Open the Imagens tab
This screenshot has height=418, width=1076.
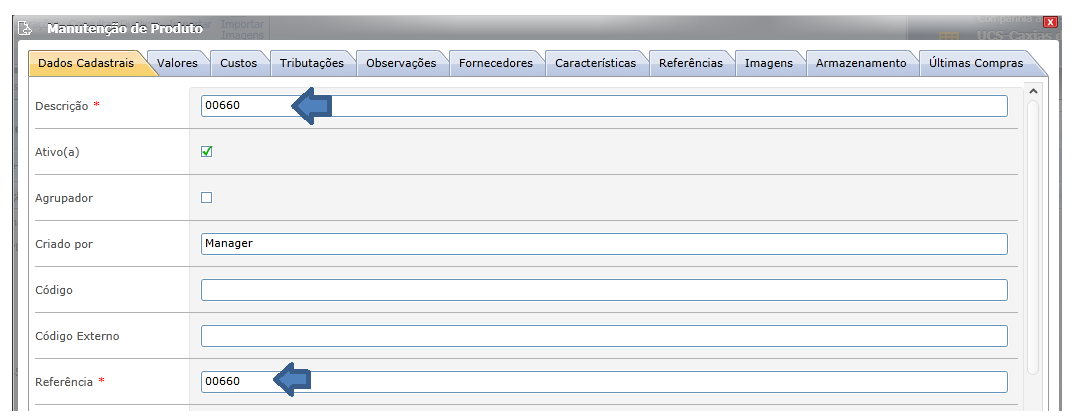tap(769, 63)
